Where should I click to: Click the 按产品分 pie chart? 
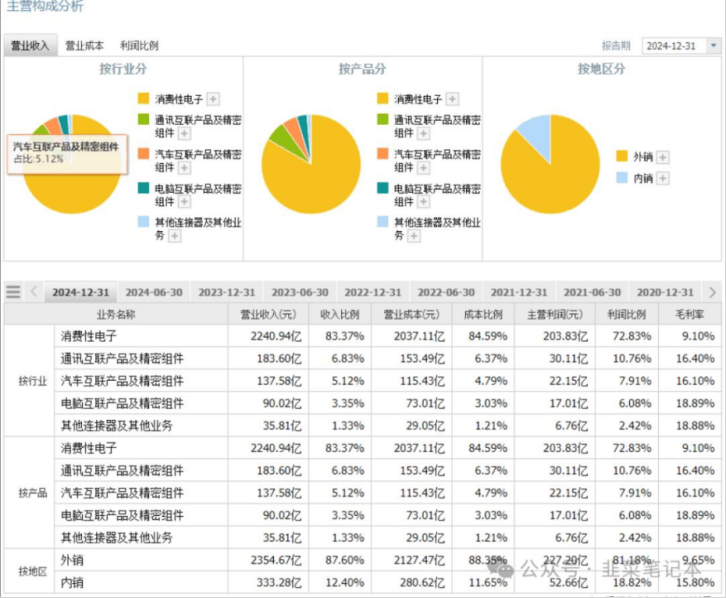311,164
